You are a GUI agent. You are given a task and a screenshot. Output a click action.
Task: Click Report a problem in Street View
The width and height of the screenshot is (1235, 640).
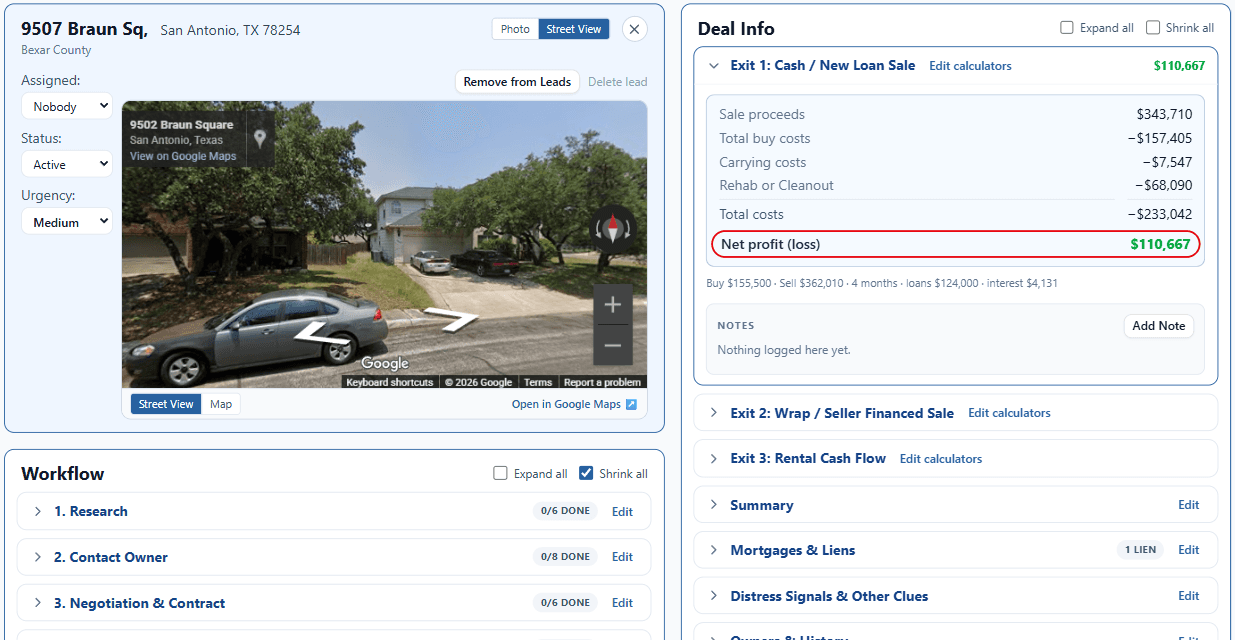tap(602, 382)
